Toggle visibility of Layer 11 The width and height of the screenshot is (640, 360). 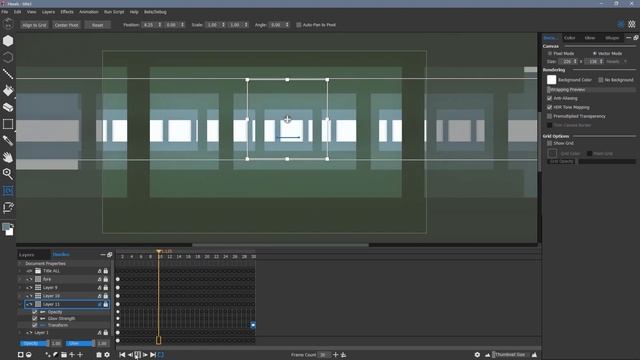click(x=29, y=304)
